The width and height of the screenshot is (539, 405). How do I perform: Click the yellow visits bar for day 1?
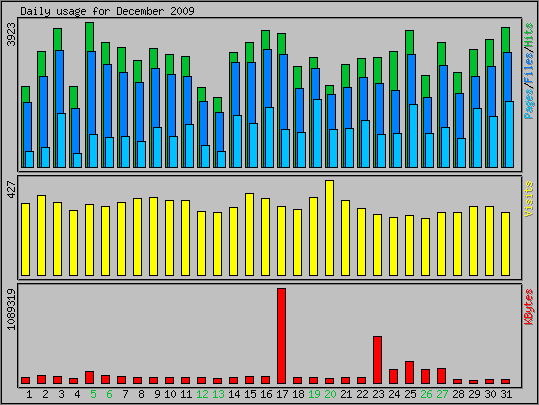click(x=25, y=239)
